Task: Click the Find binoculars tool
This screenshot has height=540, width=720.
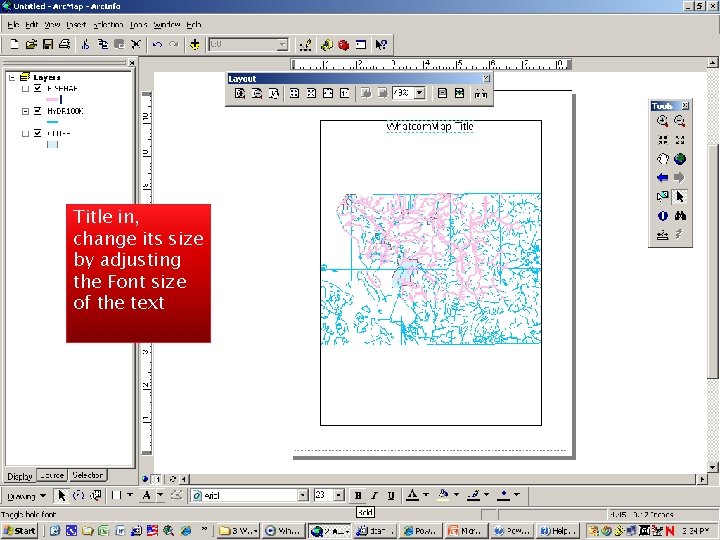Action: pyautogui.click(x=680, y=216)
